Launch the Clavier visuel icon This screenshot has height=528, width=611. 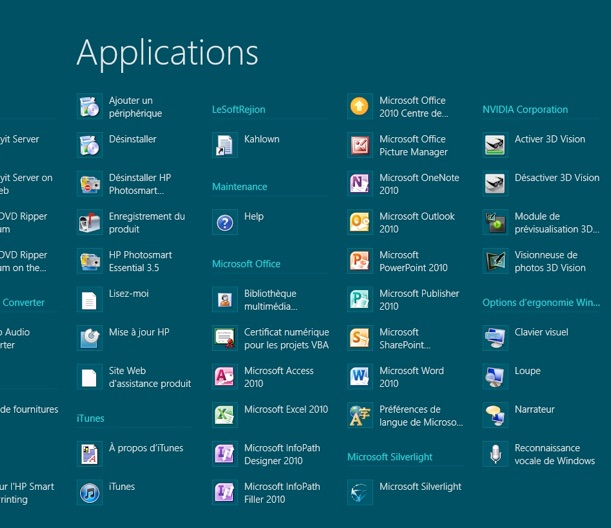coord(495,338)
